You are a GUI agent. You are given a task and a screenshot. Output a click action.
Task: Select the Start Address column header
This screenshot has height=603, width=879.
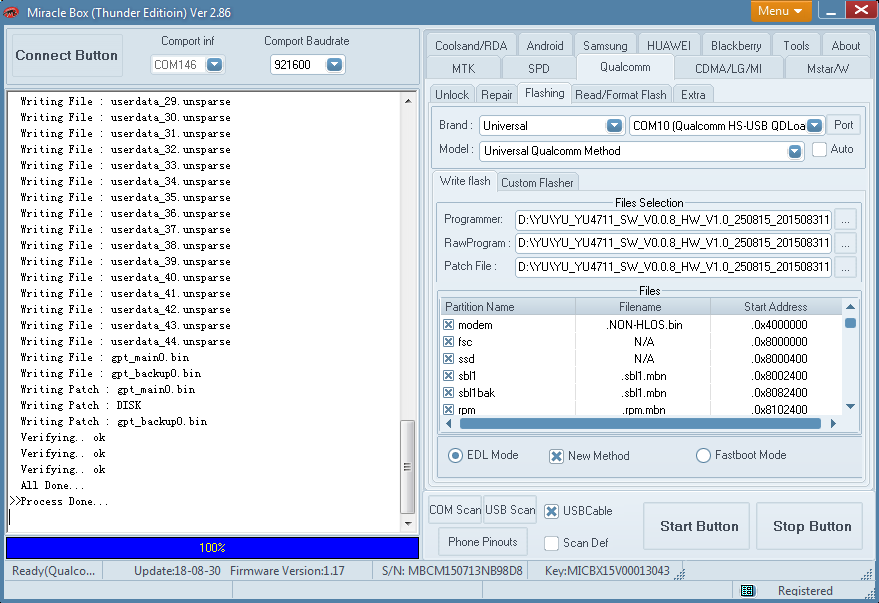[775, 307]
